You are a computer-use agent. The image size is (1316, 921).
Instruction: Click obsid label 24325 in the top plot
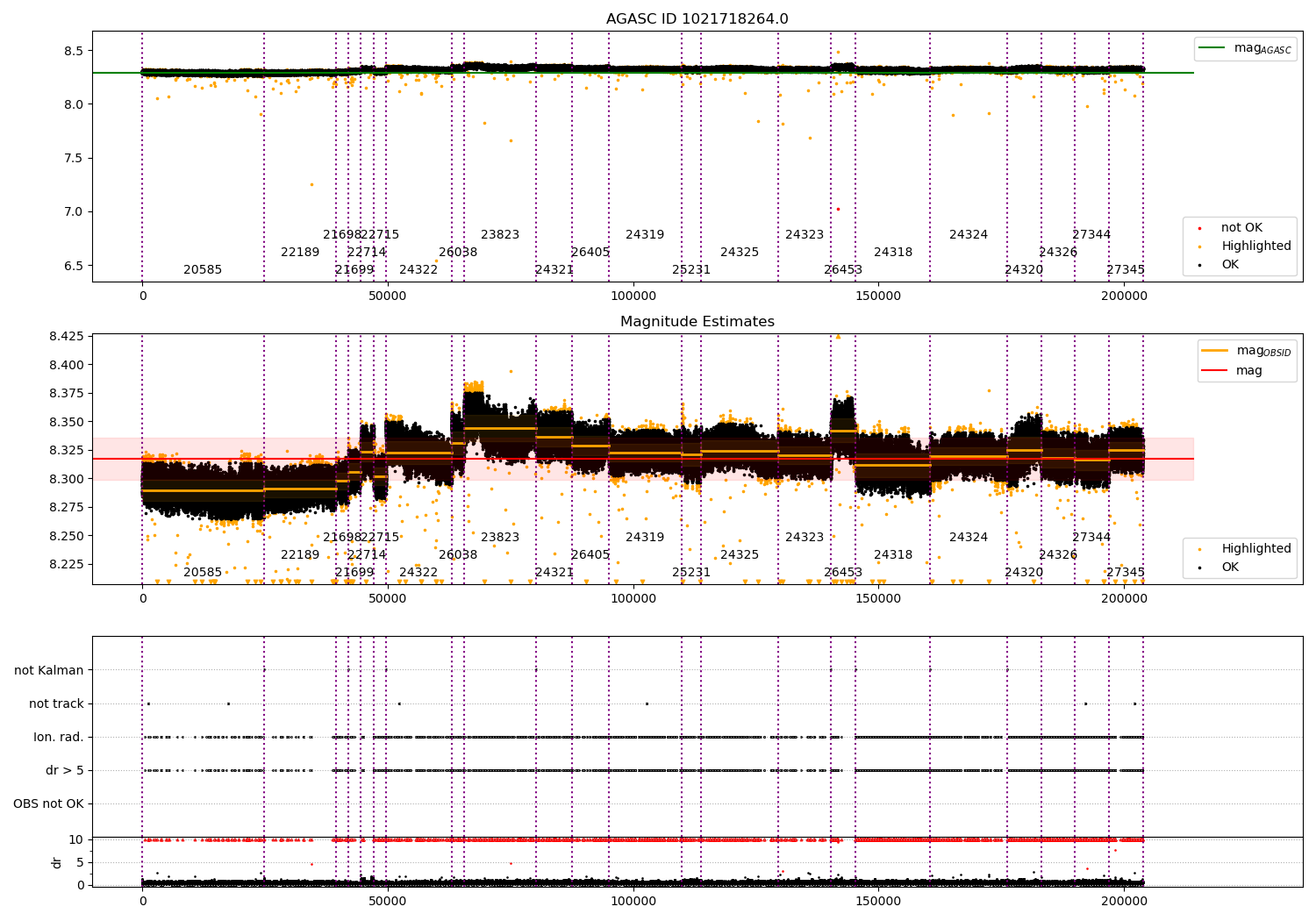pos(740,253)
